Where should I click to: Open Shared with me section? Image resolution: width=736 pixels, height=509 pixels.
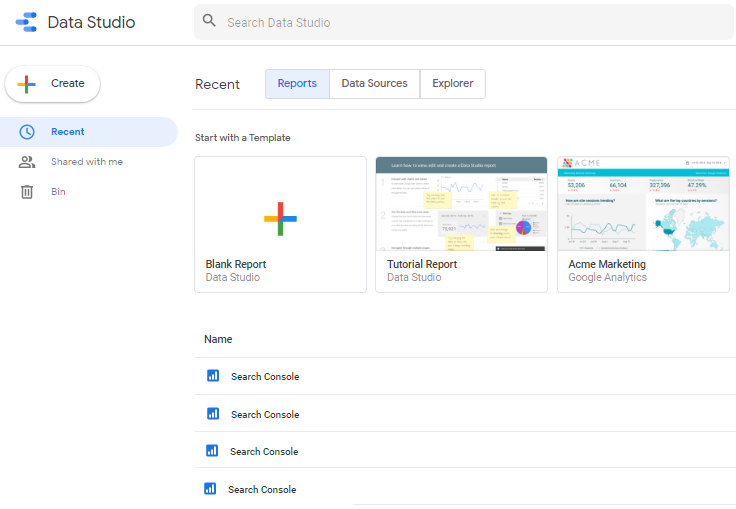pos(89,162)
